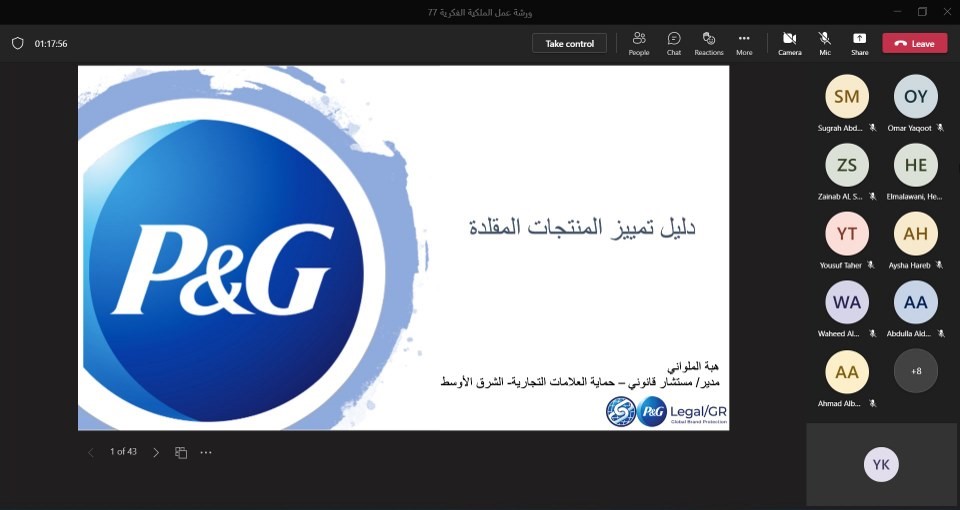Image resolution: width=960 pixels, height=510 pixels.
Task: Restore down the Teams window
Action: pyautogui.click(x=922, y=12)
